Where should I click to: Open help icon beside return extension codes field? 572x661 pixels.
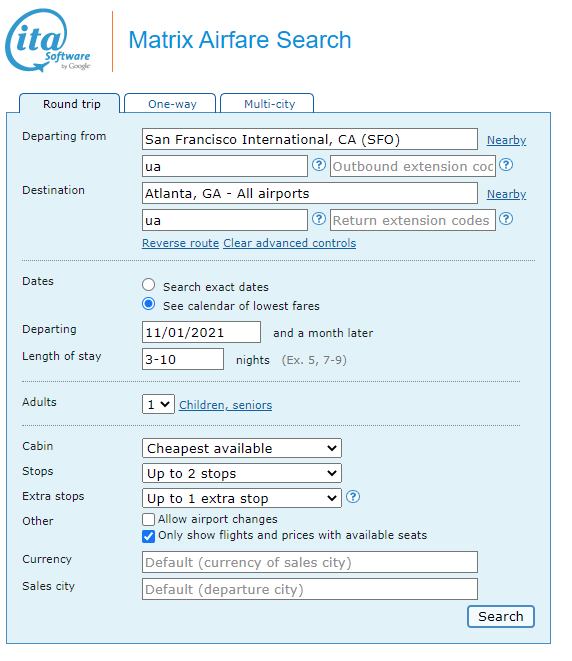506,219
